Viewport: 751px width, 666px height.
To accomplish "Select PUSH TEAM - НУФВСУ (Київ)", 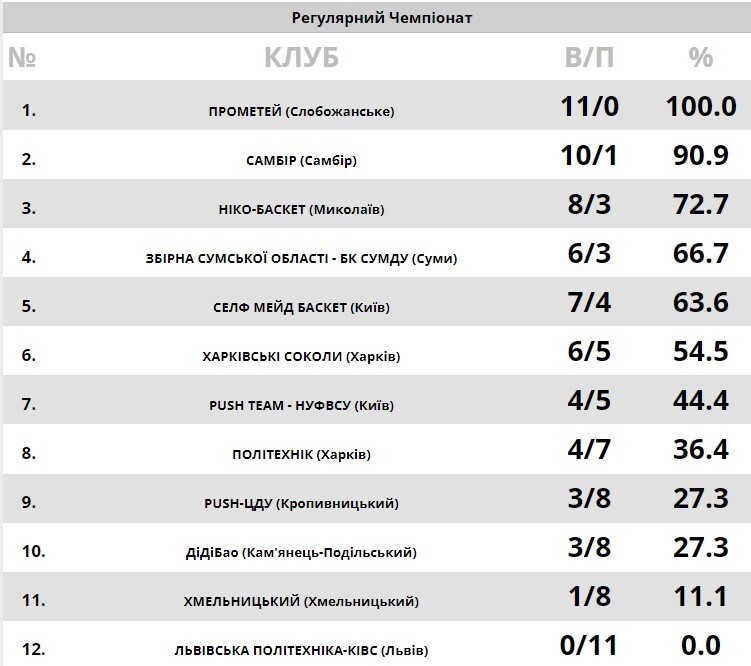I will pyautogui.click(x=301, y=405).
